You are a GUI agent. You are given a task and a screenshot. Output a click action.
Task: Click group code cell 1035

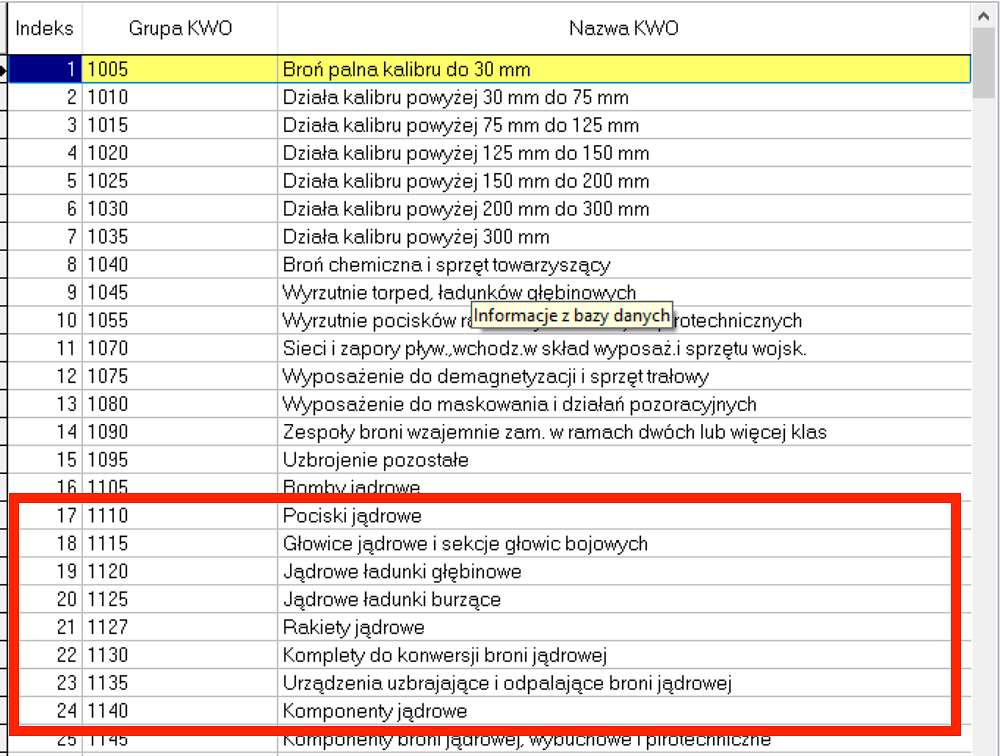click(x=180, y=237)
